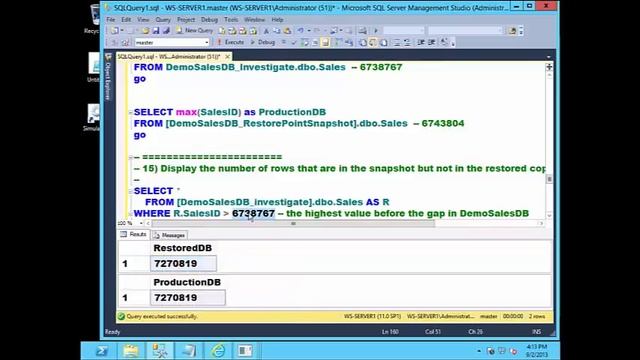Switch output to Results to Text
Image resolution: width=640 pixels, height=360 pixels.
pyautogui.click(x=363, y=42)
